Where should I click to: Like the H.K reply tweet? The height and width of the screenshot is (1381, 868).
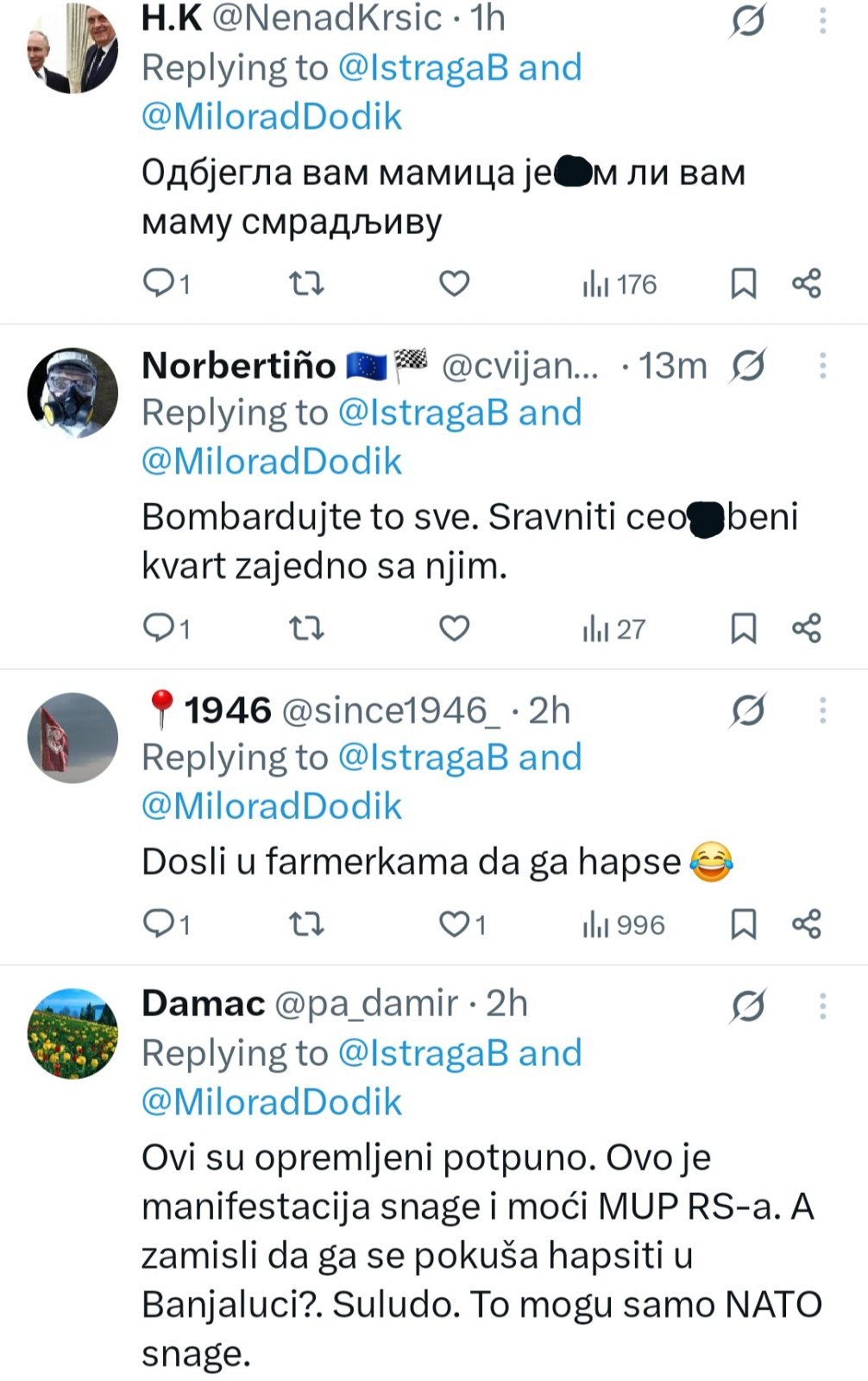[454, 284]
